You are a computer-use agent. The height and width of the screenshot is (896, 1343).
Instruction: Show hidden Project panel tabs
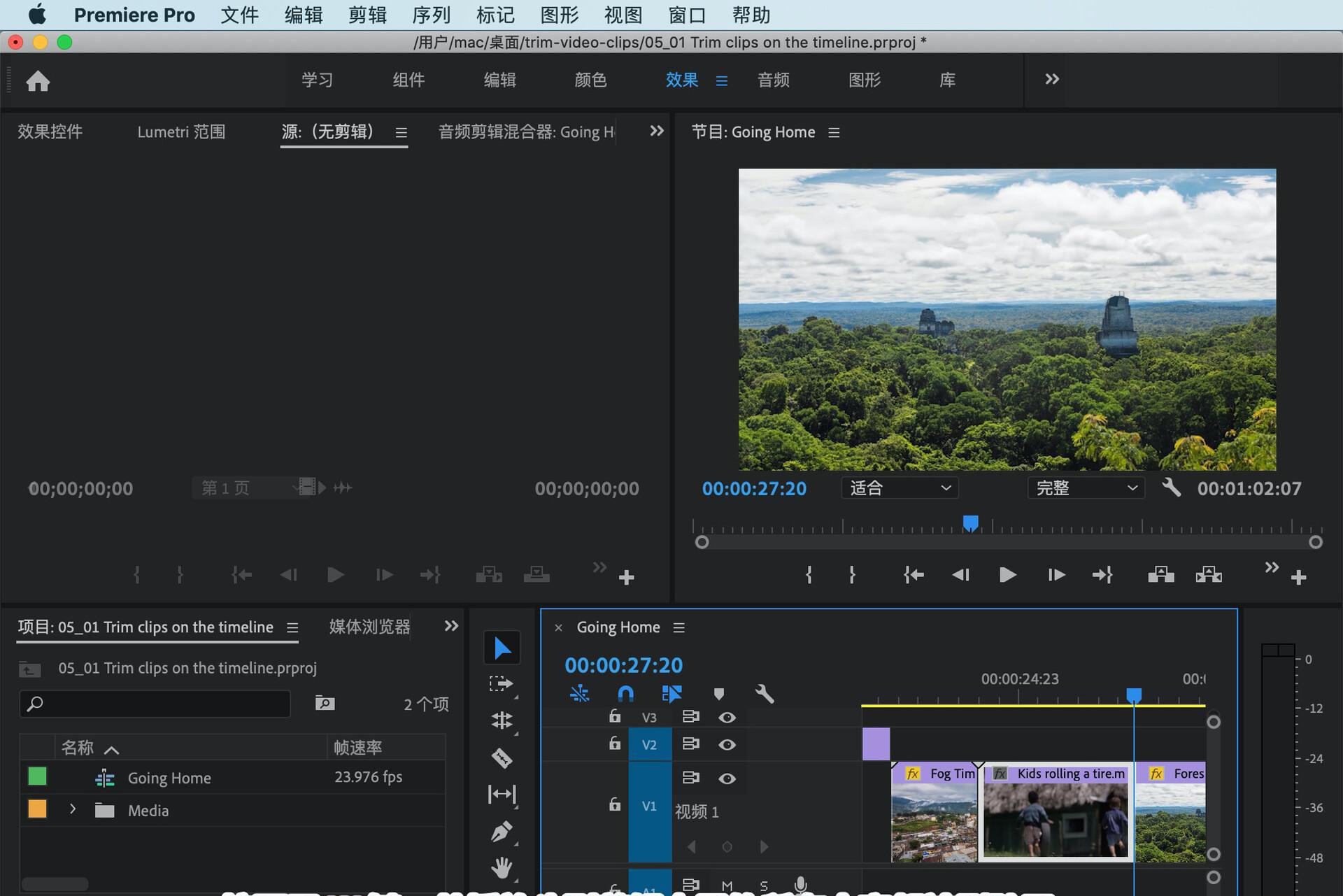[451, 626]
